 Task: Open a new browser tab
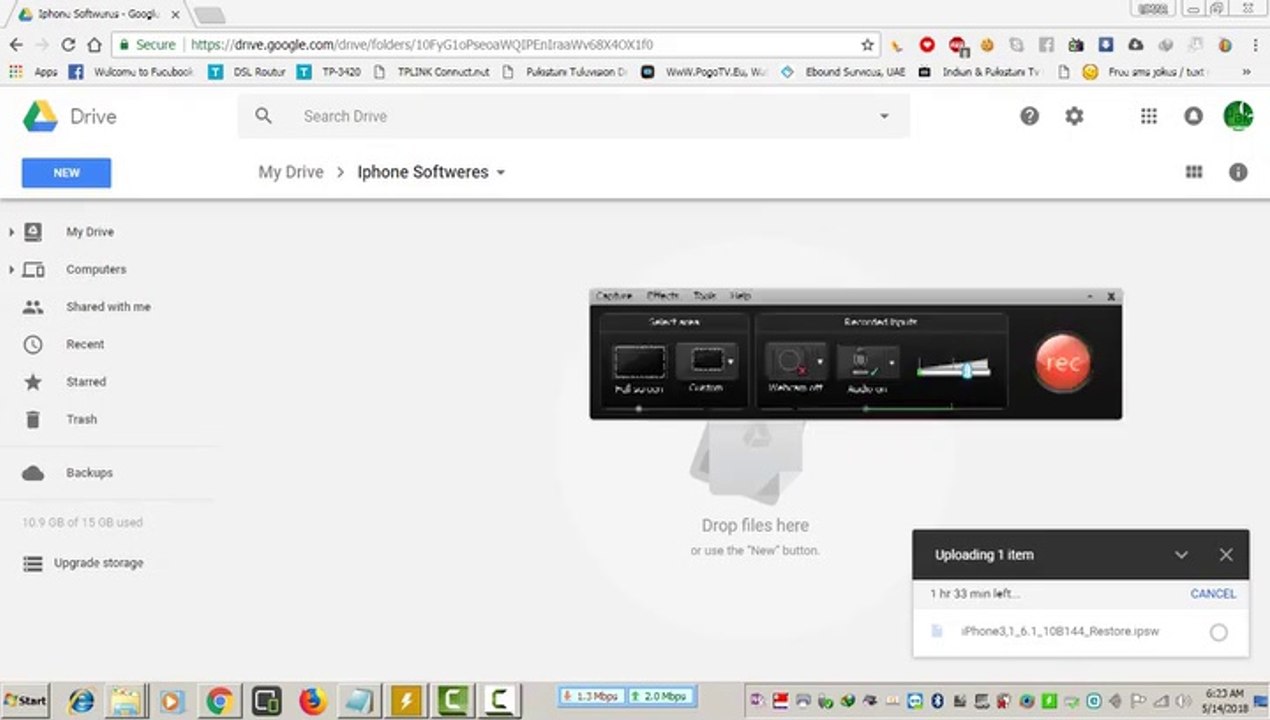tap(209, 15)
